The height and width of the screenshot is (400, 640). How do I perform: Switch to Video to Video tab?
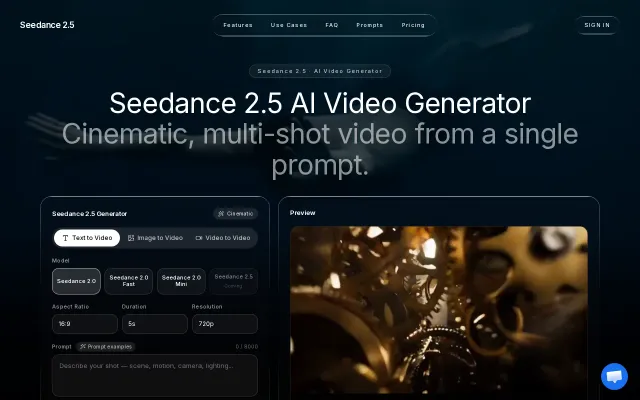pos(223,238)
